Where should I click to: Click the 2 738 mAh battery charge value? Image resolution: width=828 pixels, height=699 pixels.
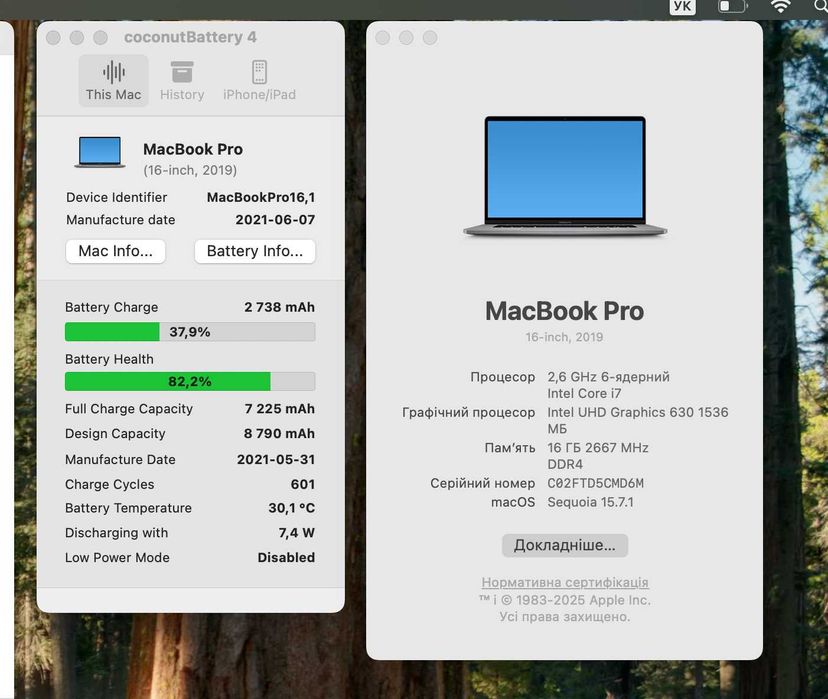tap(279, 307)
